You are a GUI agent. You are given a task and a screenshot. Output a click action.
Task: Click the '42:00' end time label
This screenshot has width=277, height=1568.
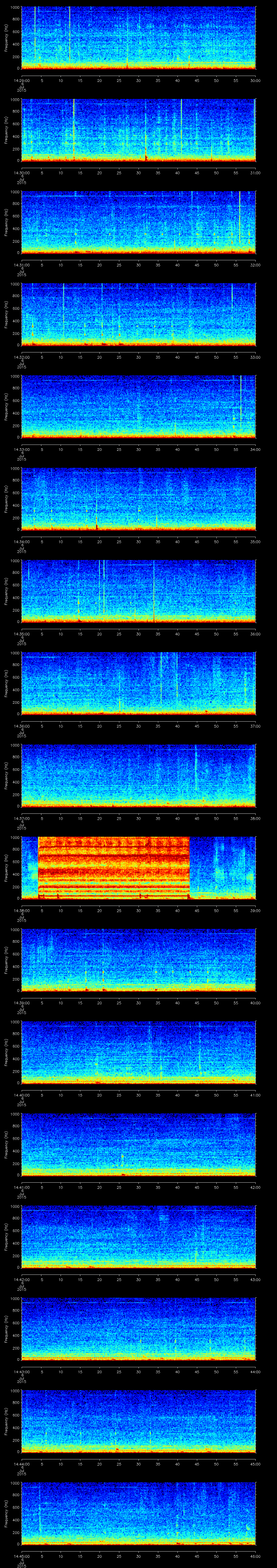pyautogui.click(x=255, y=1187)
